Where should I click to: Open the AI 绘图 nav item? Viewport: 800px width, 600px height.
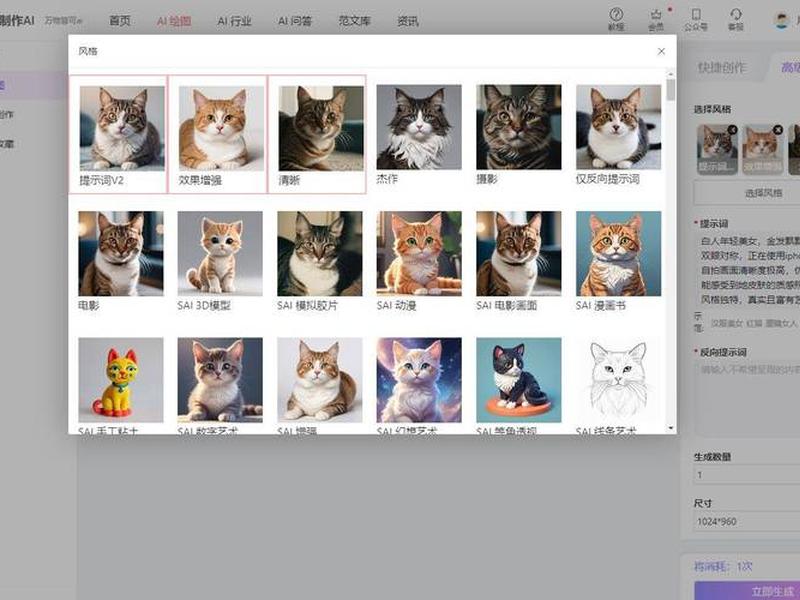coord(174,21)
